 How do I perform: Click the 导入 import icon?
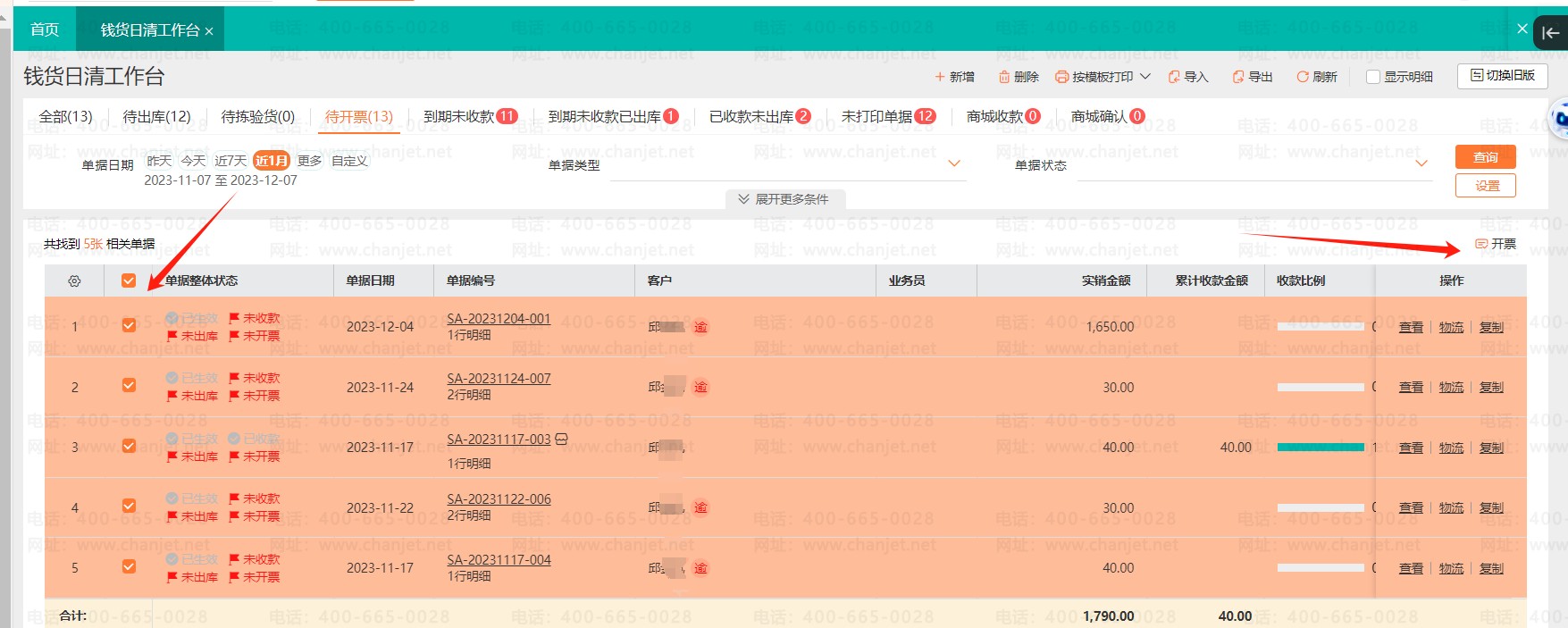tap(1174, 77)
